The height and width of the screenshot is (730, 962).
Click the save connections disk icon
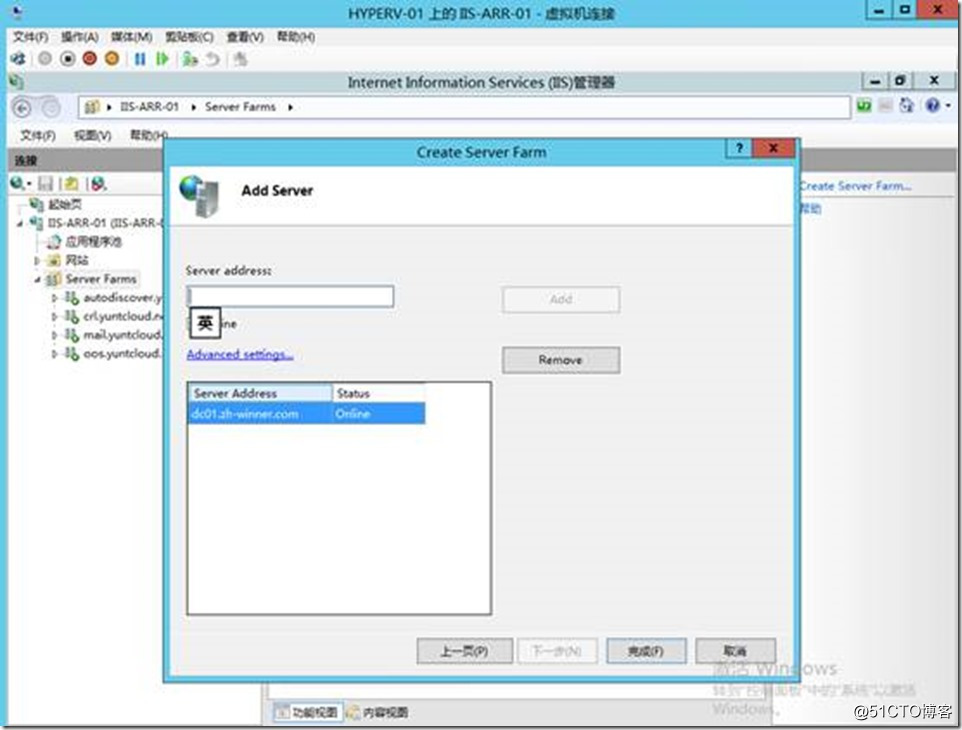click(x=45, y=183)
